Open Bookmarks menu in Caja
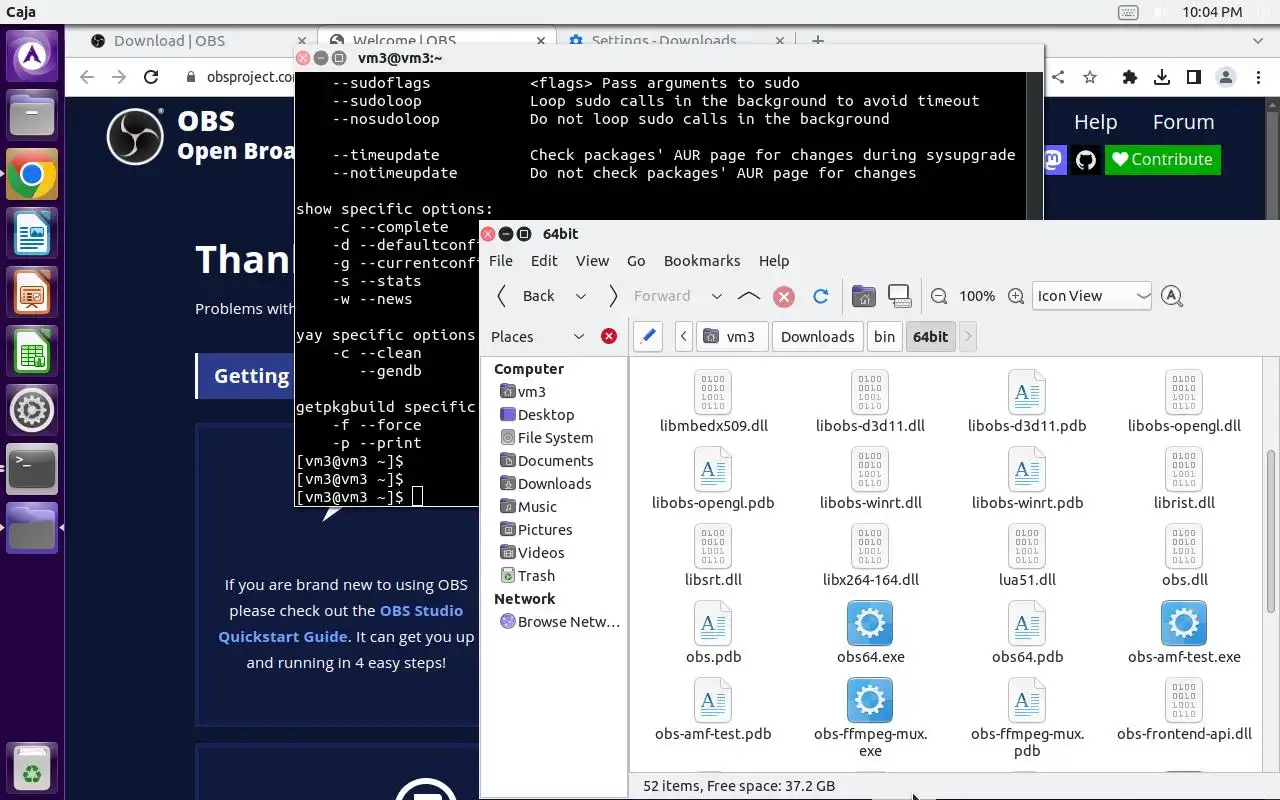 [x=702, y=260]
